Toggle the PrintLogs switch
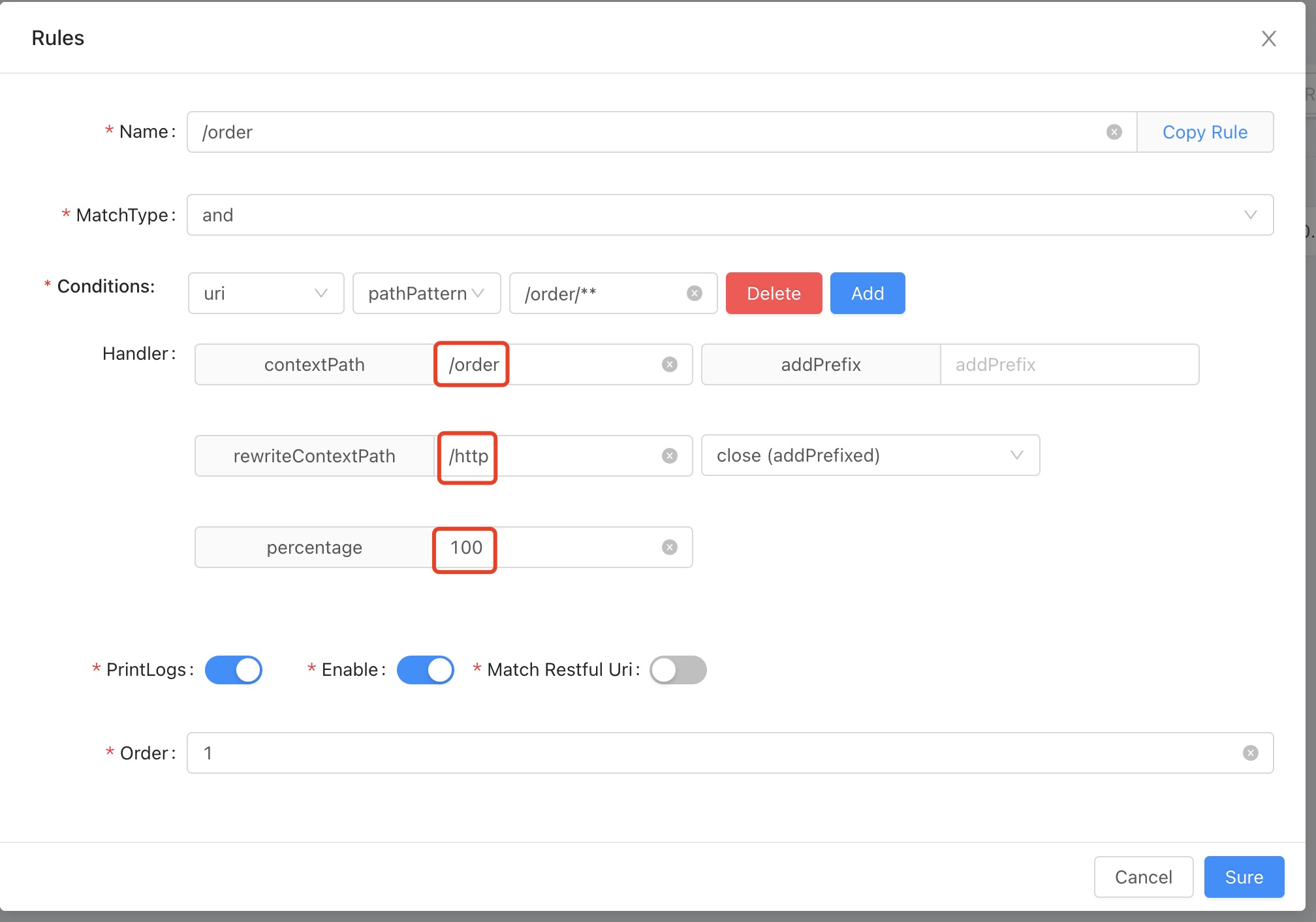The image size is (1316, 922). pyautogui.click(x=234, y=670)
